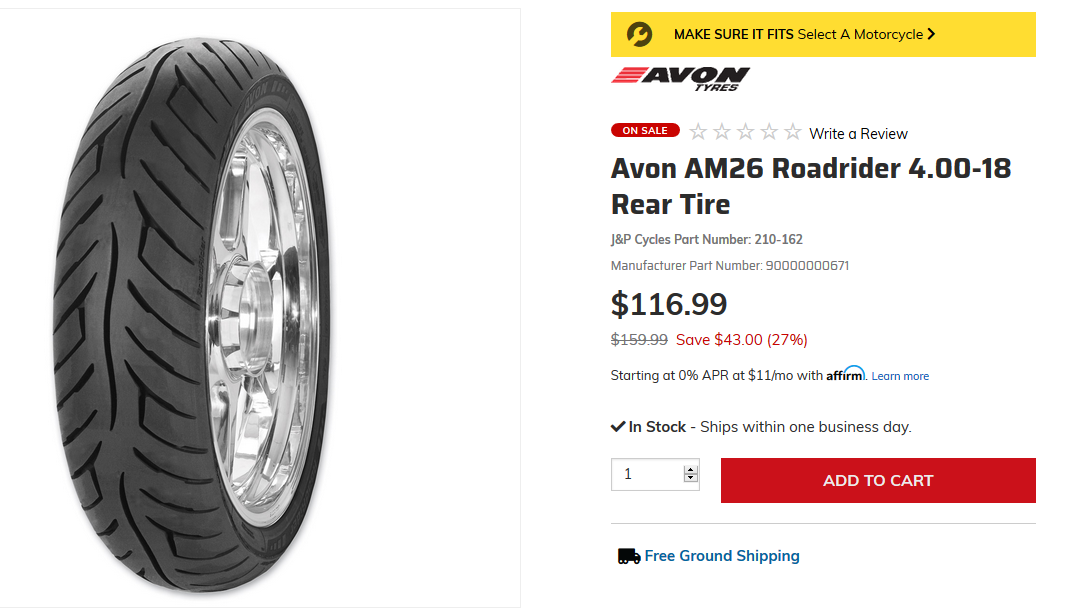Increase quantity with the up arrow
The width and height of the screenshot is (1080, 609).
(690, 468)
